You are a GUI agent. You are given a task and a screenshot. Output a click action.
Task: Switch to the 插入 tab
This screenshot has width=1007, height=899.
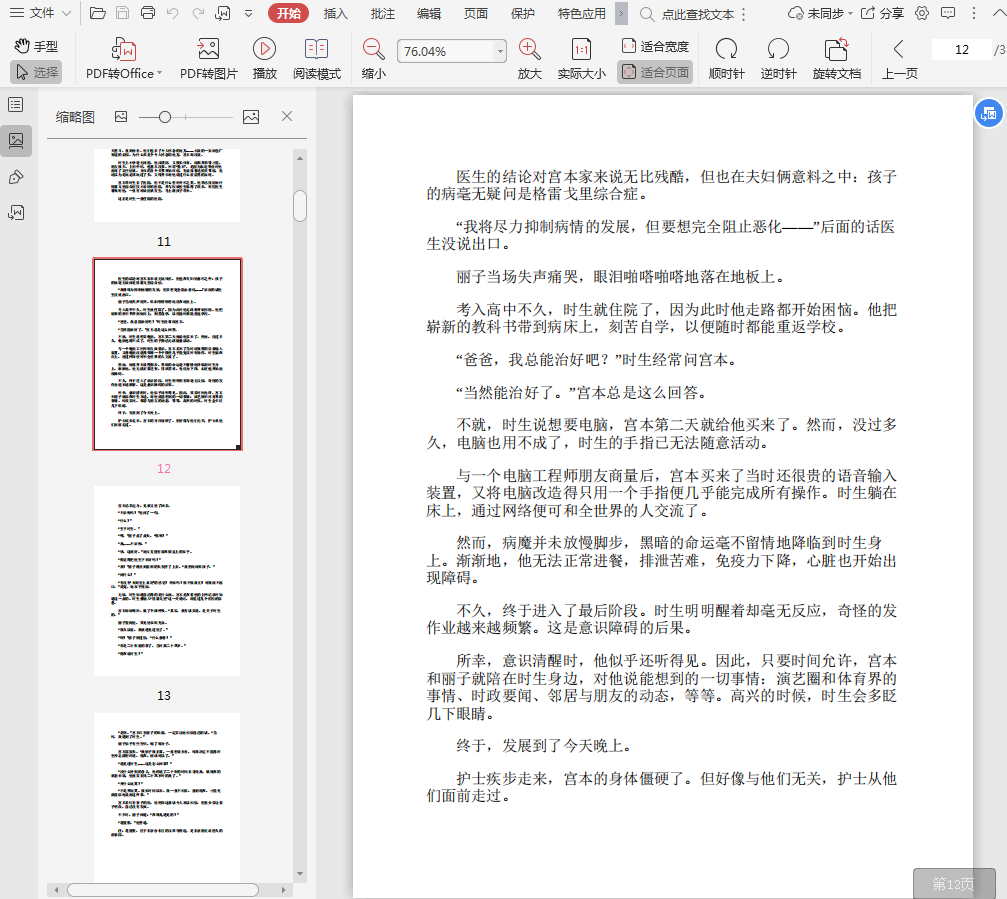click(x=335, y=13)
